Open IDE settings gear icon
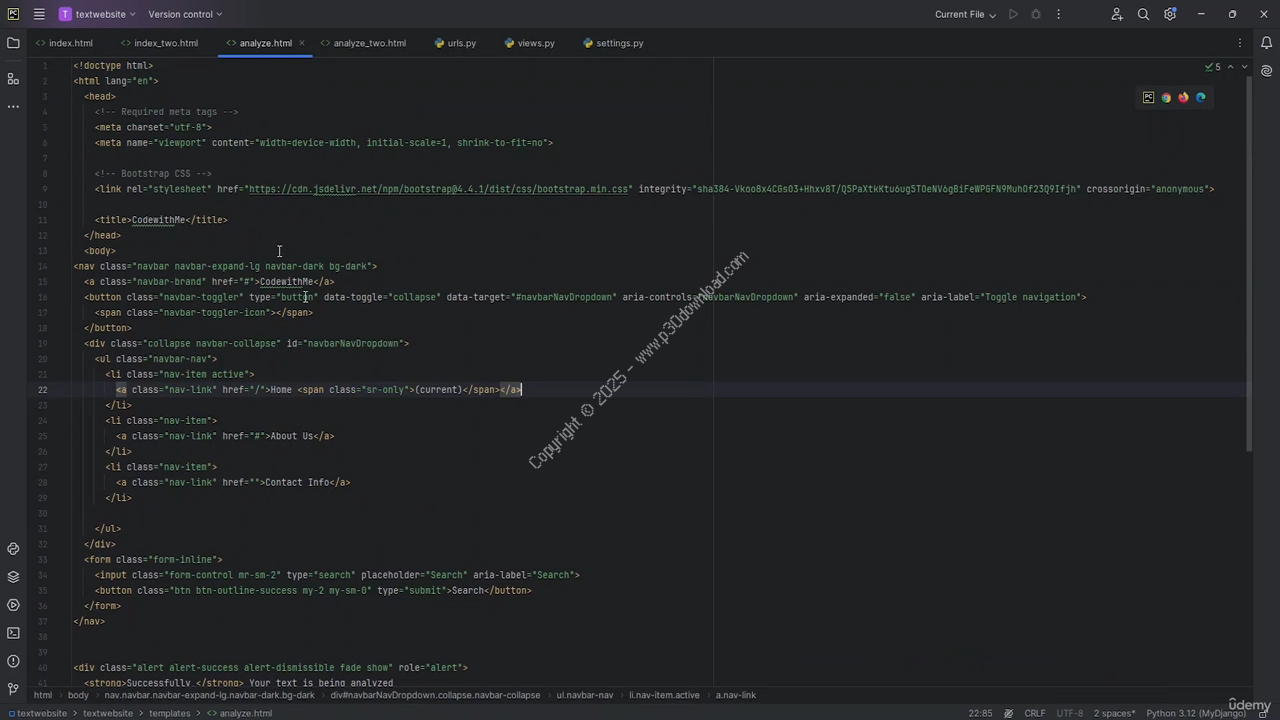 point(1170,14)
